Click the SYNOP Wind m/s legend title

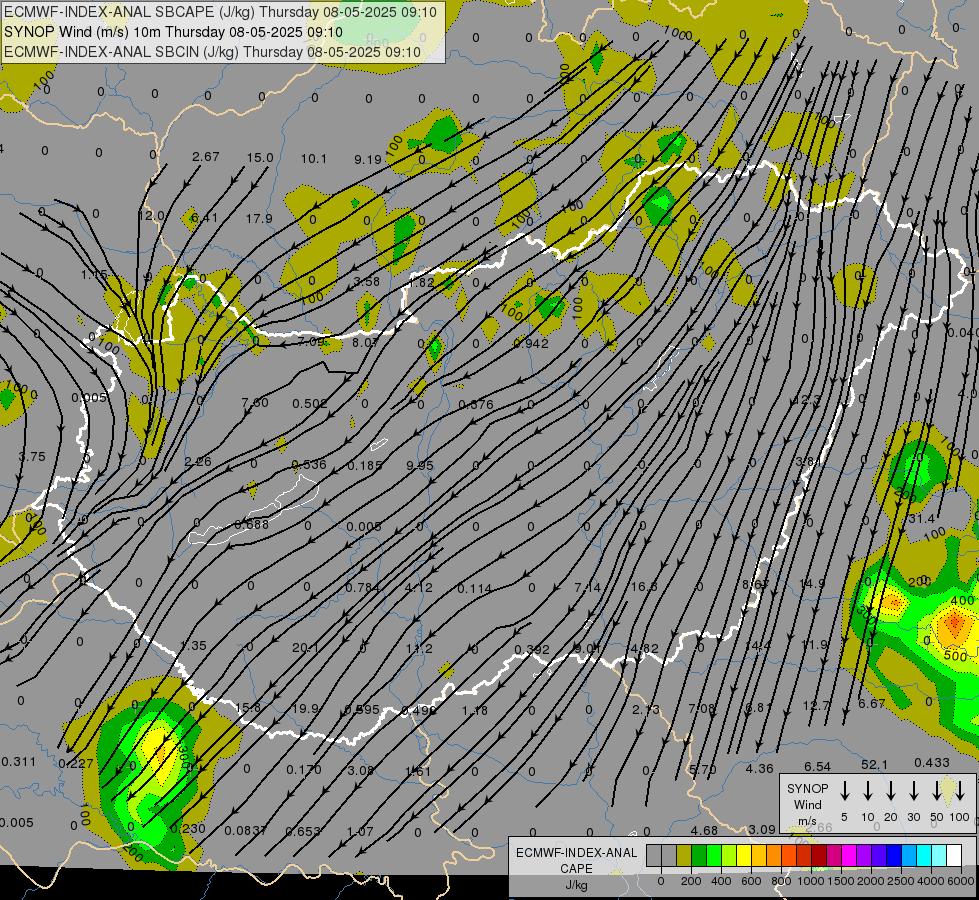coord(807,804)
